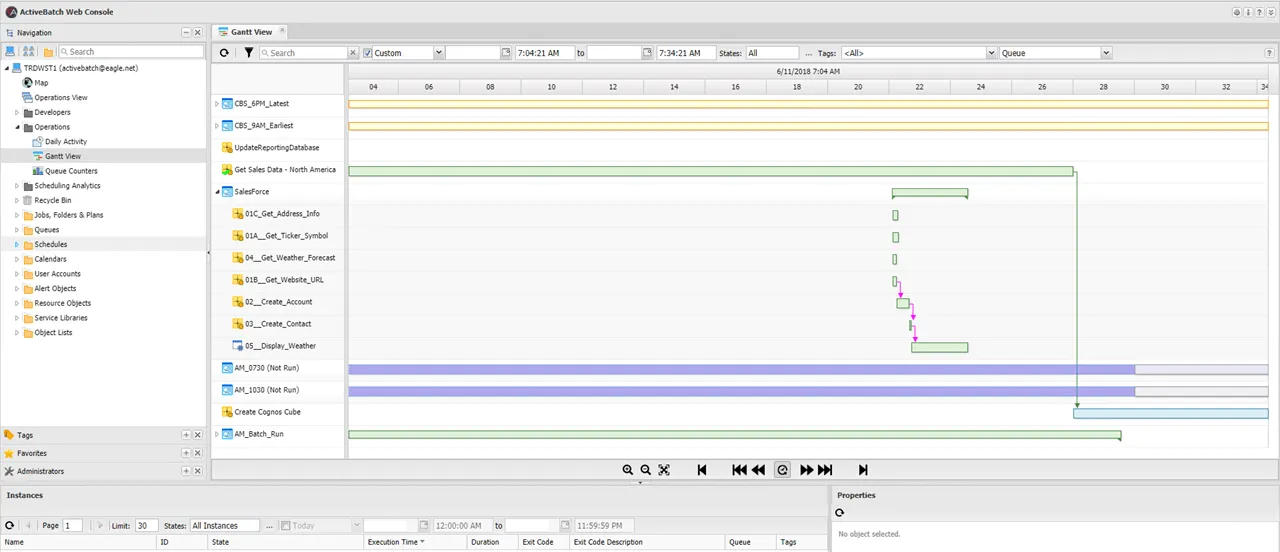
Task: Open the start date calendar picker
Action: coord(506,53)
